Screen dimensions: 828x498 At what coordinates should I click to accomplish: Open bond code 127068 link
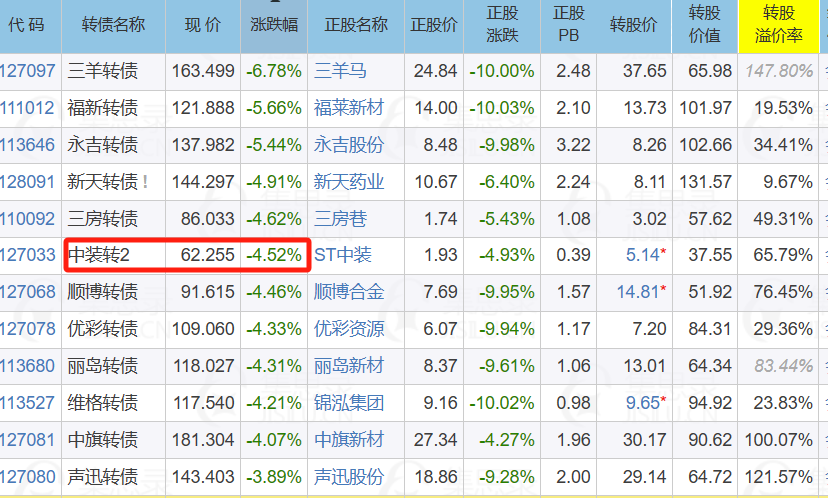pos(27,292)
